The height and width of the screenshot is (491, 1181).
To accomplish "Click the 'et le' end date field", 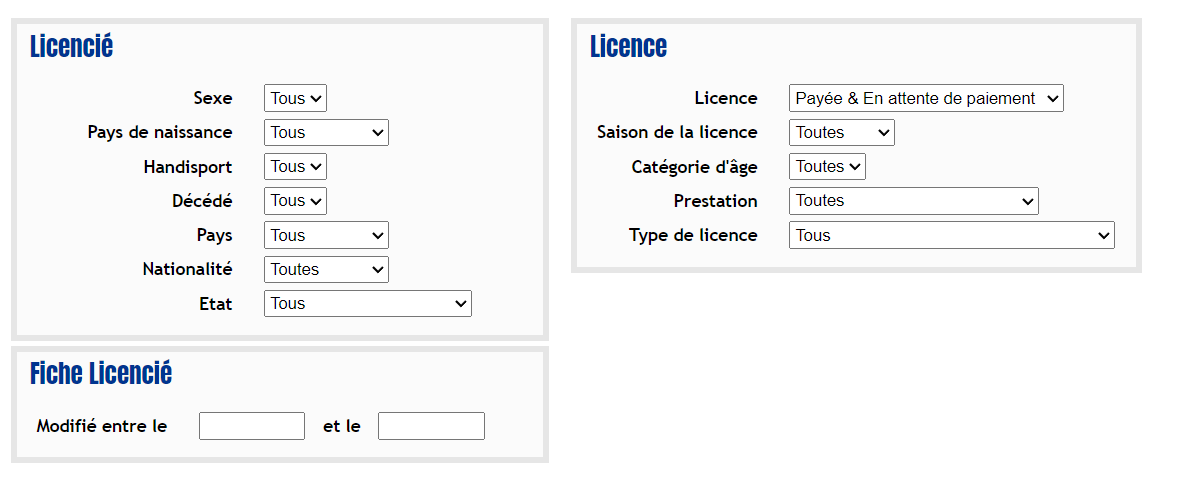I will pos(431,425).
